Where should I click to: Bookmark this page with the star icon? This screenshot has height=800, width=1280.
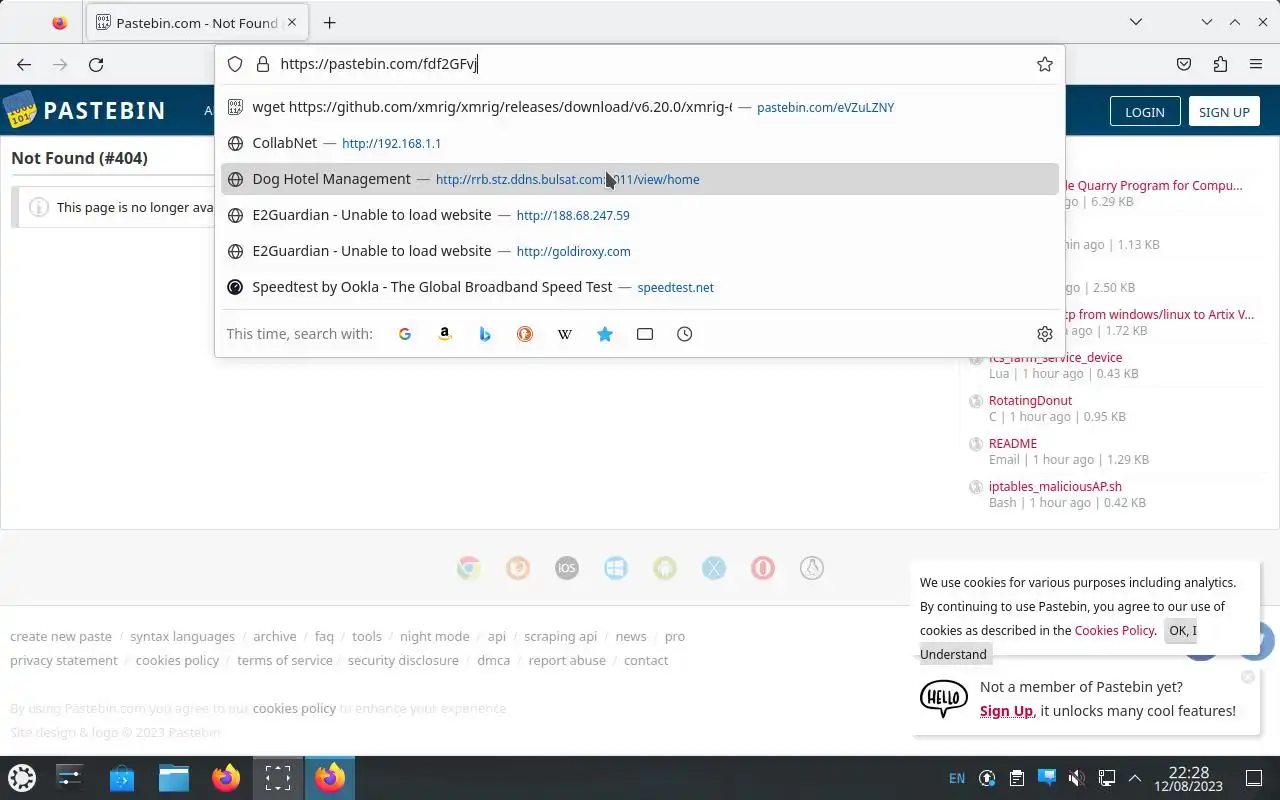(x=1045, y=64)
